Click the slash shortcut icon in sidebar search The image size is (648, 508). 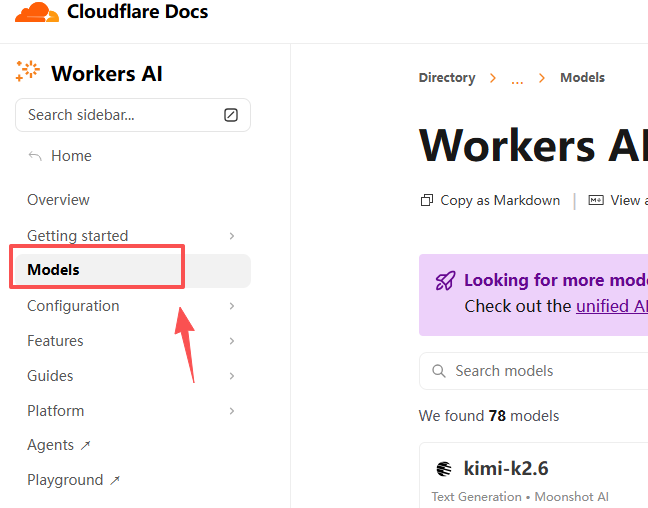click(x=231, y=115)
